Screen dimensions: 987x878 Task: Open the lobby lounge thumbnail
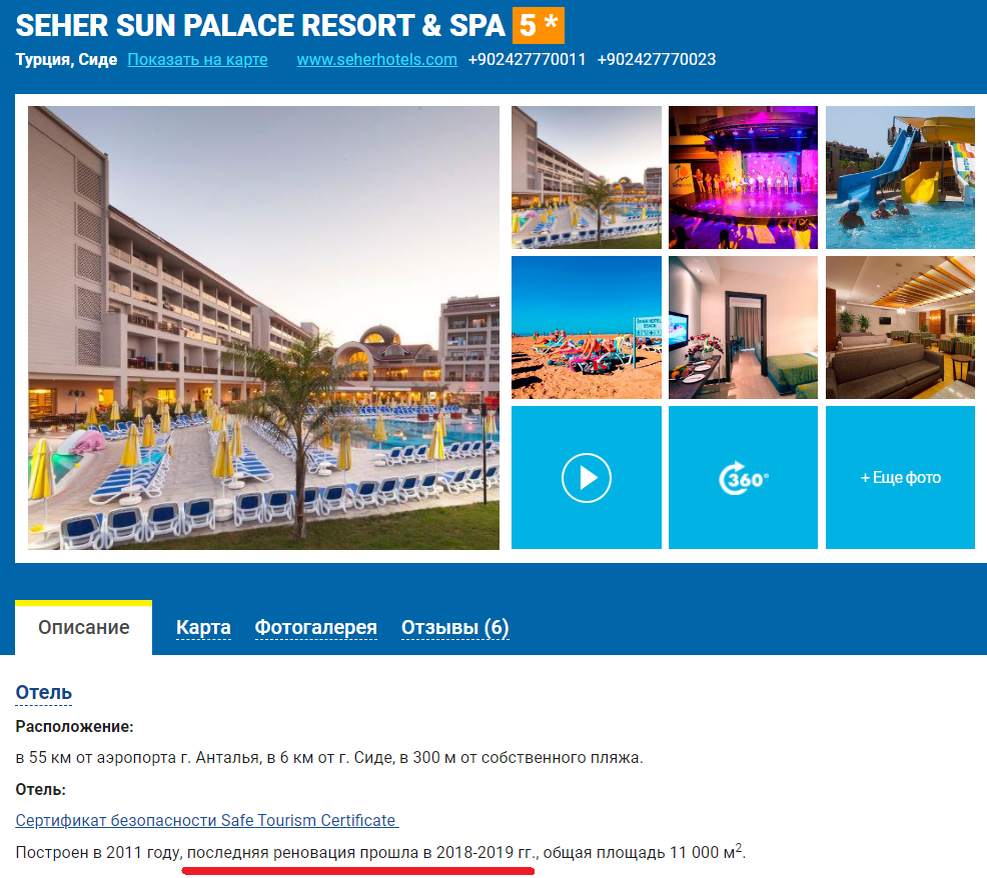(900, 327)
